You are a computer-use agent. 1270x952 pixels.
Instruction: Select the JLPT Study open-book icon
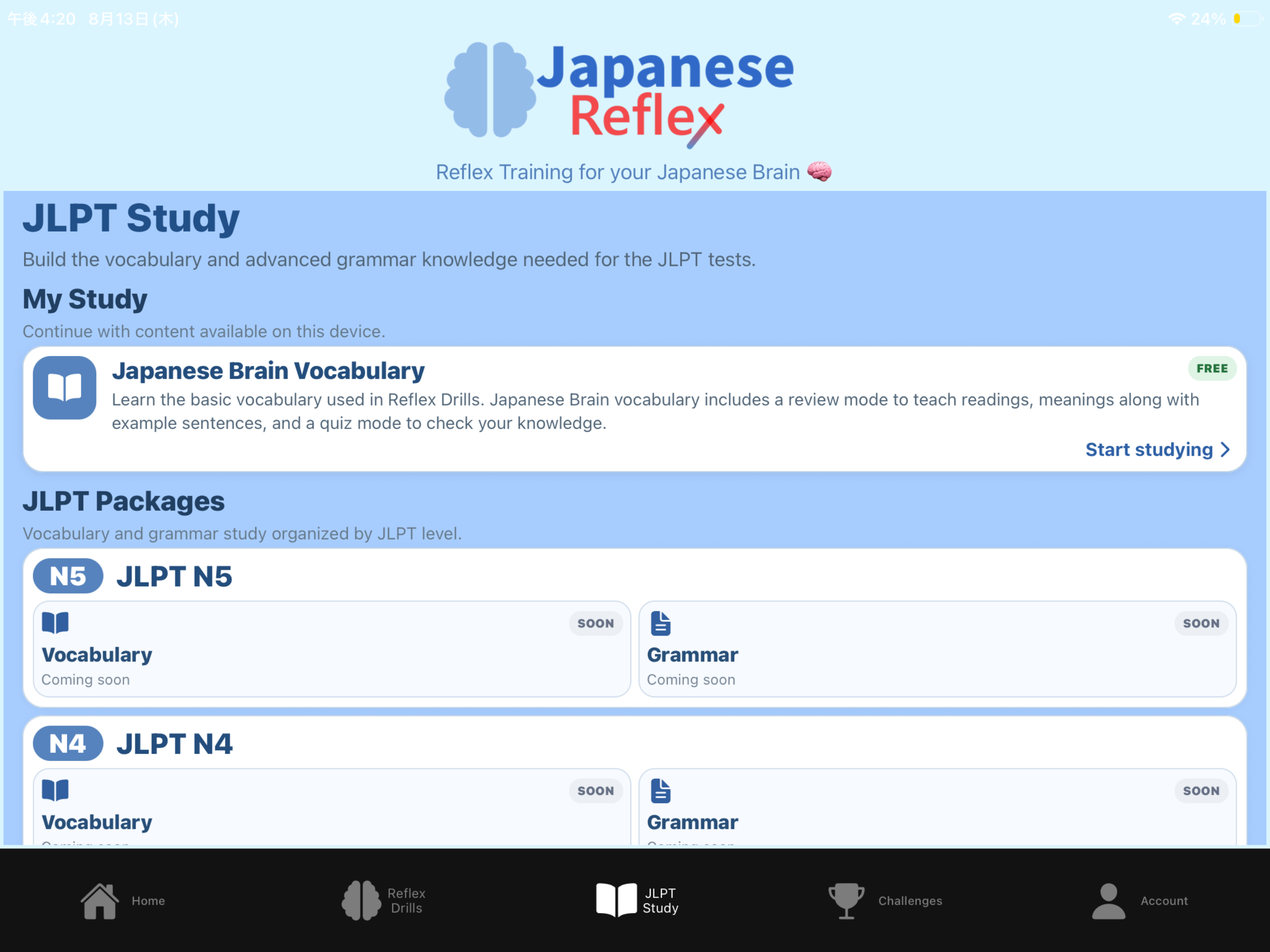616,900
